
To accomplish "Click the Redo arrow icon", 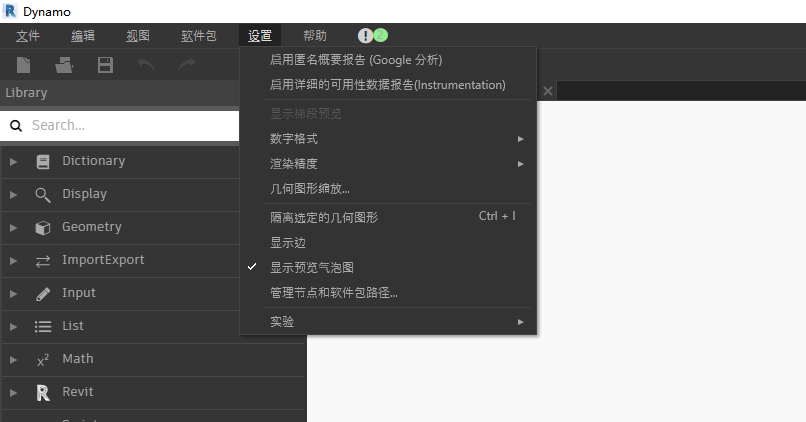I will (x=187, y=64).
